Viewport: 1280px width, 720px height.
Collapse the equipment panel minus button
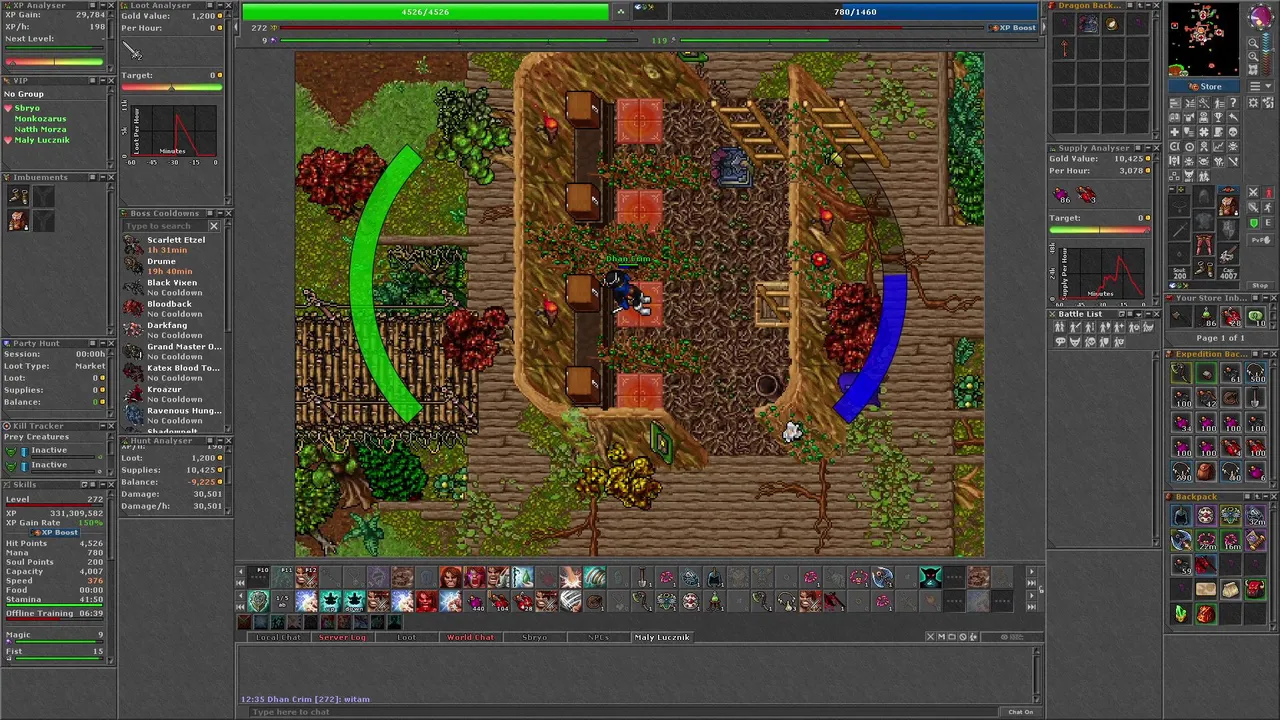1172,189
